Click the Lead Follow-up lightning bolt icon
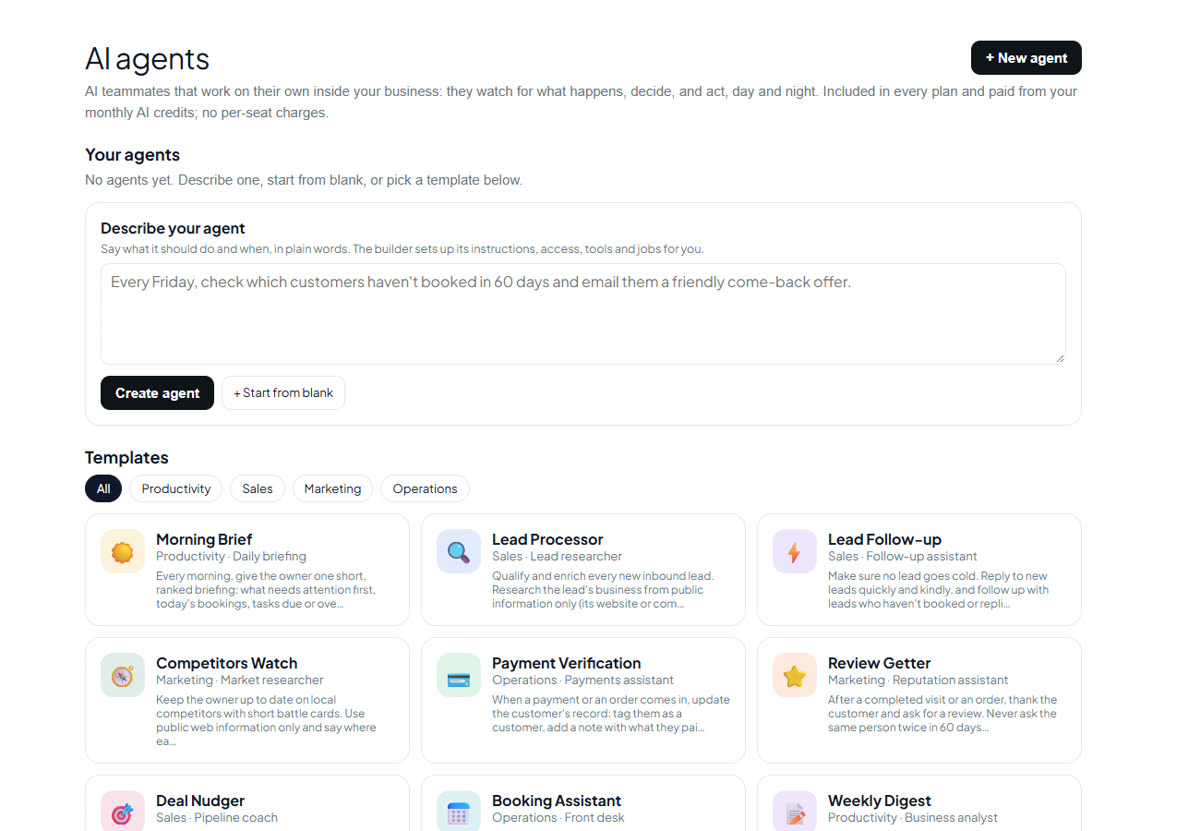The image size is (1200, 831). (795, 552)
